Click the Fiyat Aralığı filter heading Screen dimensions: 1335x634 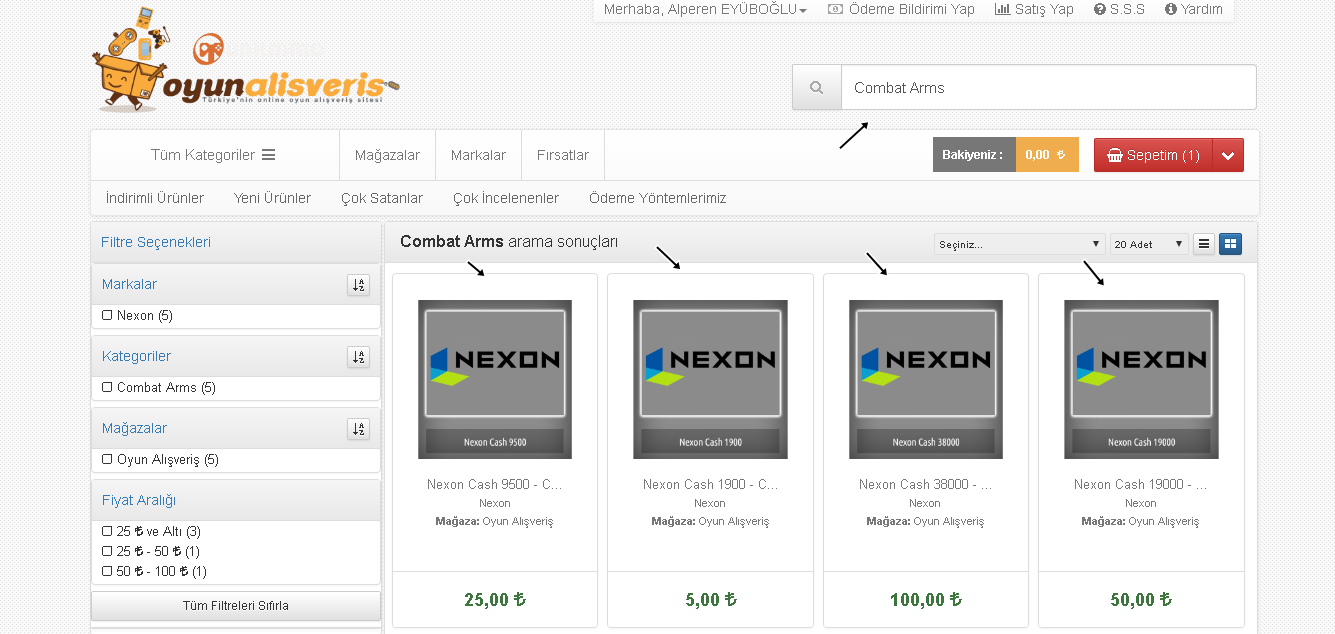(139, 500)
